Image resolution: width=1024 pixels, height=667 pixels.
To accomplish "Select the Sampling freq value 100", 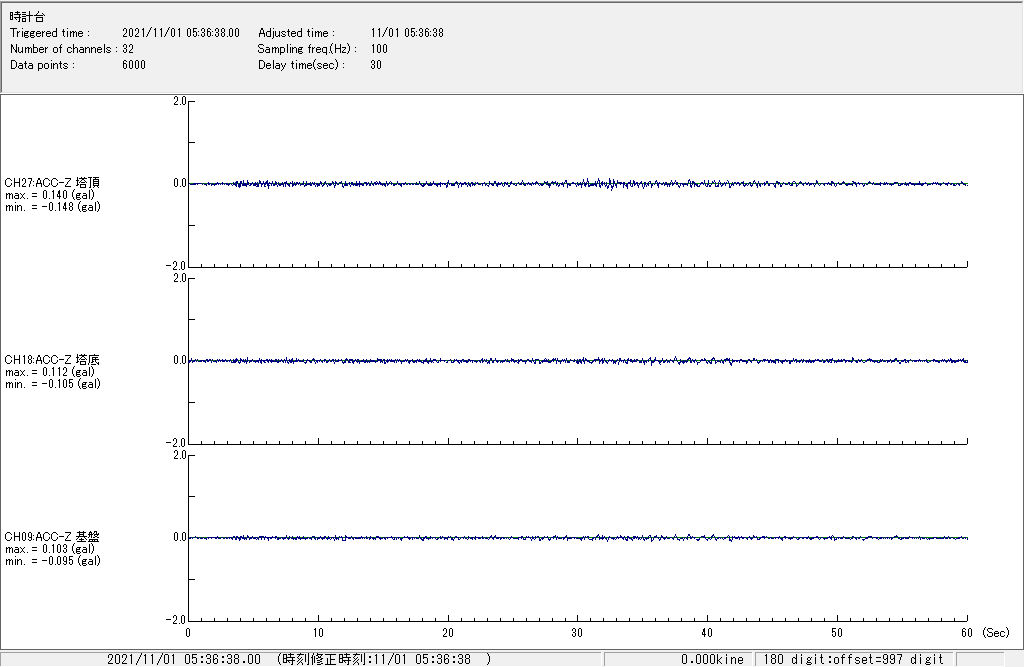I will pos(379,49).
